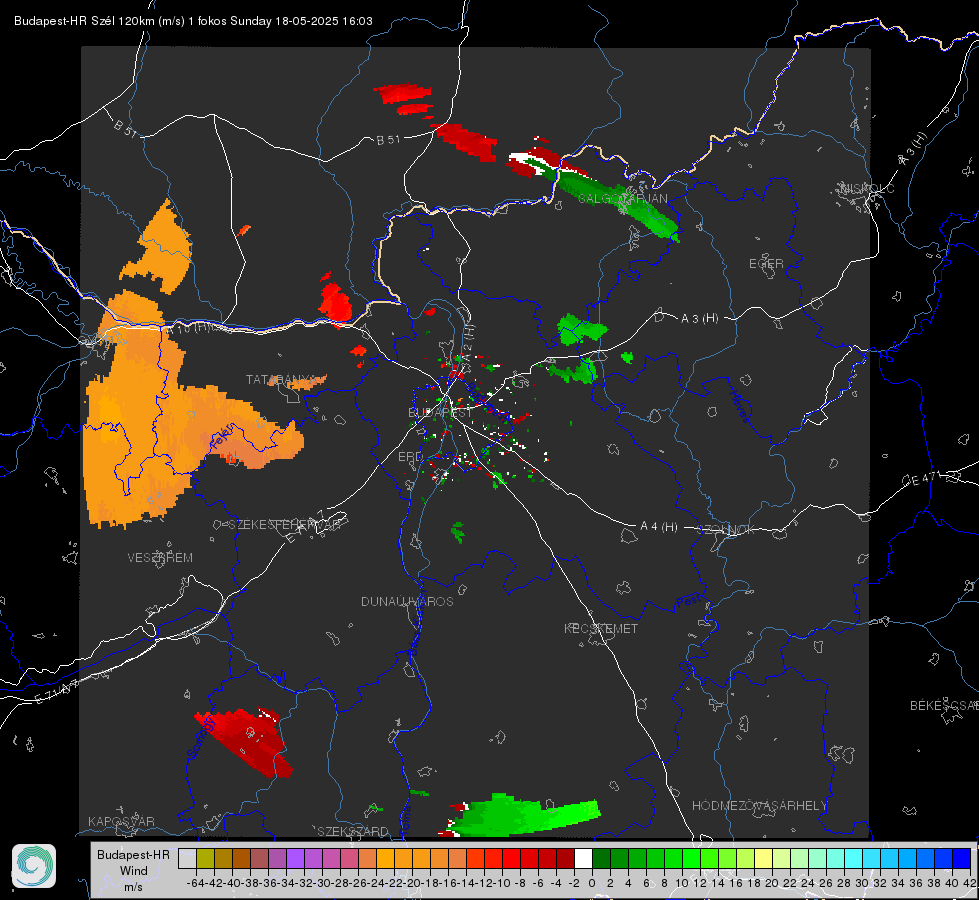
Task: Click the EGER city label
Action: pos(766,264)
